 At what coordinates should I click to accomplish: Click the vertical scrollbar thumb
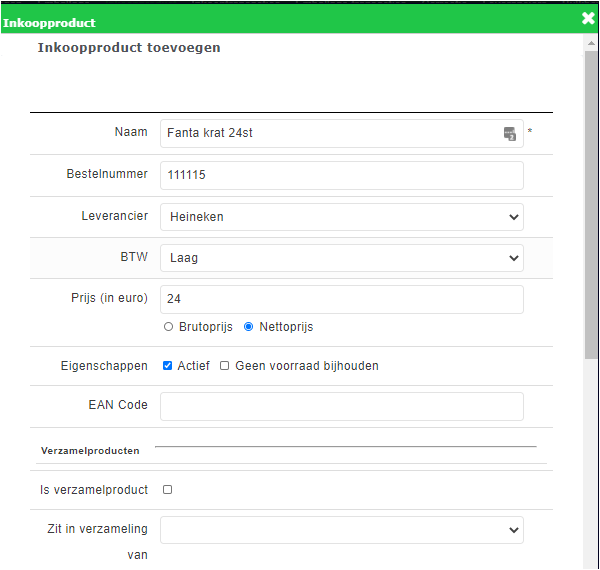click(x=591, y=200)
